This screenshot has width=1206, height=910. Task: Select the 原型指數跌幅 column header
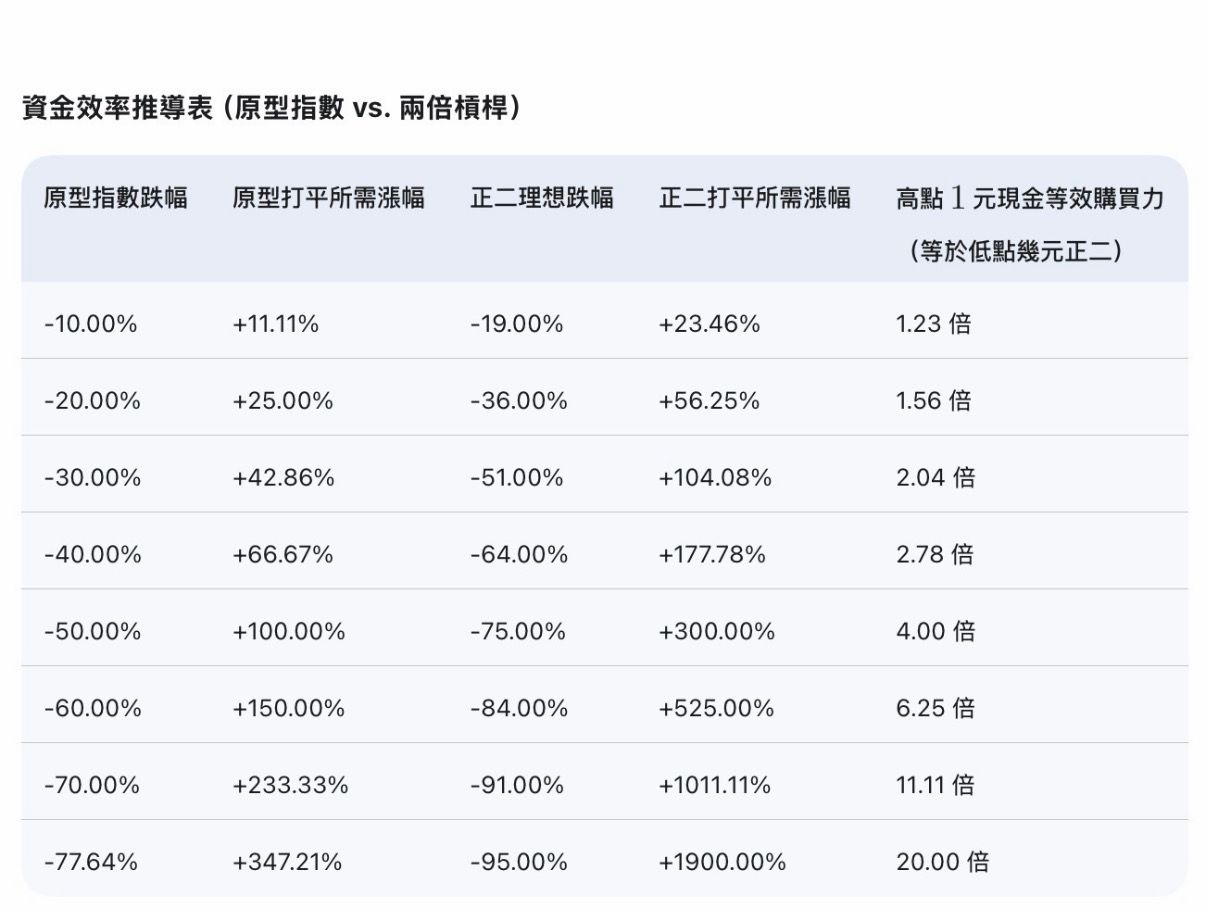coord(116,198)
